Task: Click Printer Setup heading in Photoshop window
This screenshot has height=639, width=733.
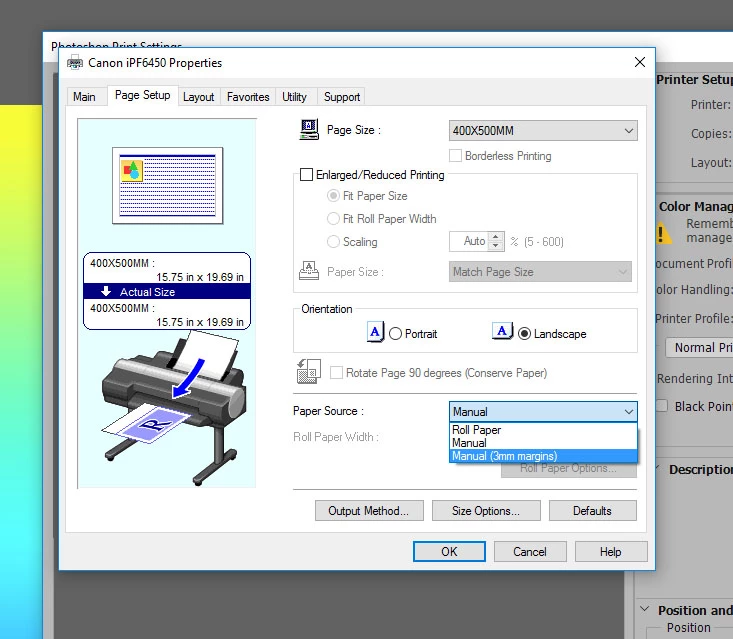Action: [695, 79]
